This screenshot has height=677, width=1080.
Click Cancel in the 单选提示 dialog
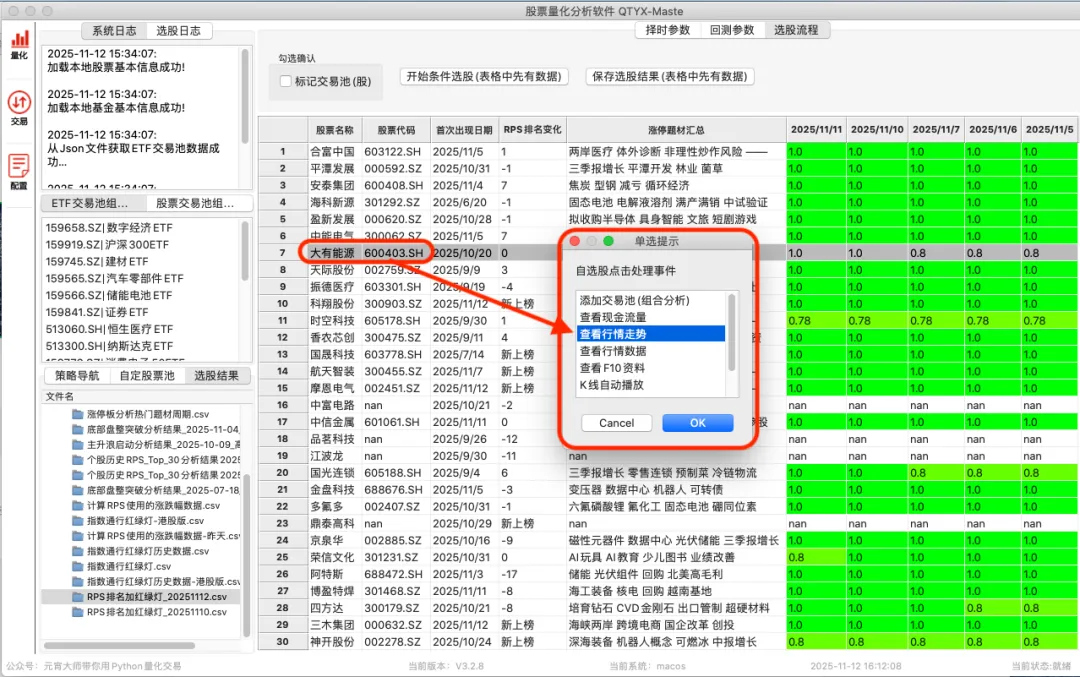[x=616, y=423]
